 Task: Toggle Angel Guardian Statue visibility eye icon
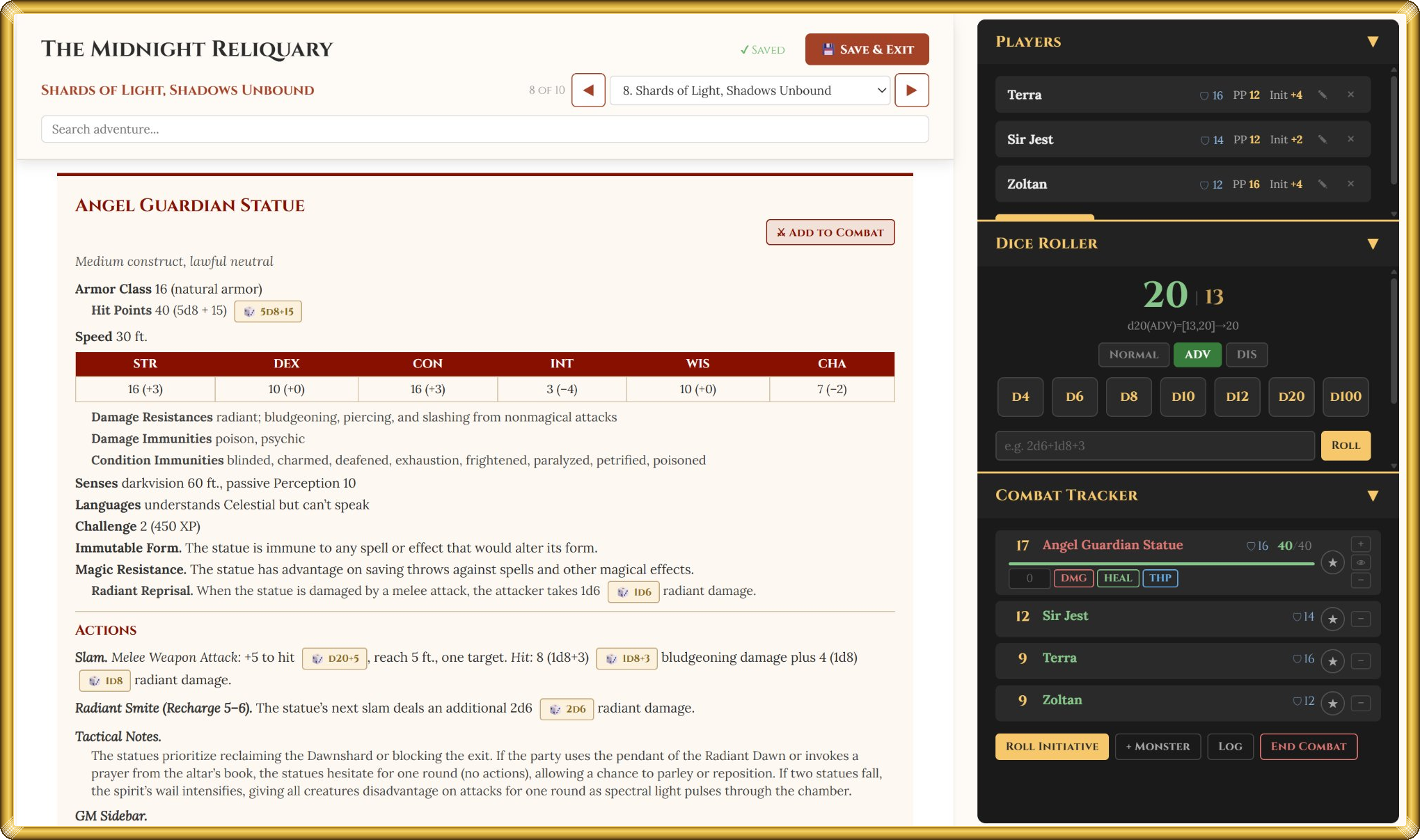(1360, 562)
